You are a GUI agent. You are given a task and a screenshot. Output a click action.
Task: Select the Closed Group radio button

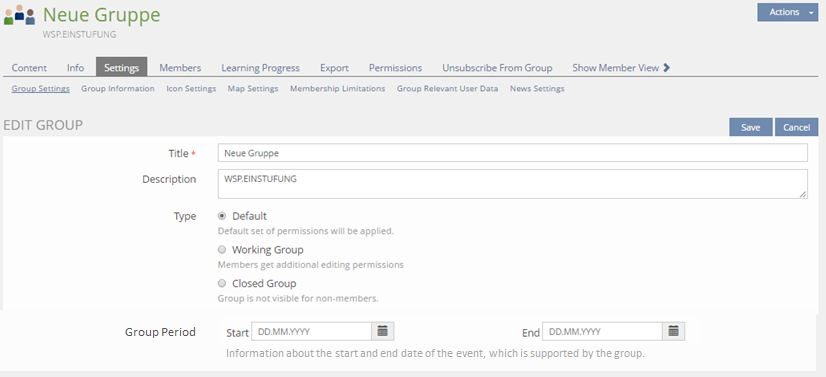point(222,283)
